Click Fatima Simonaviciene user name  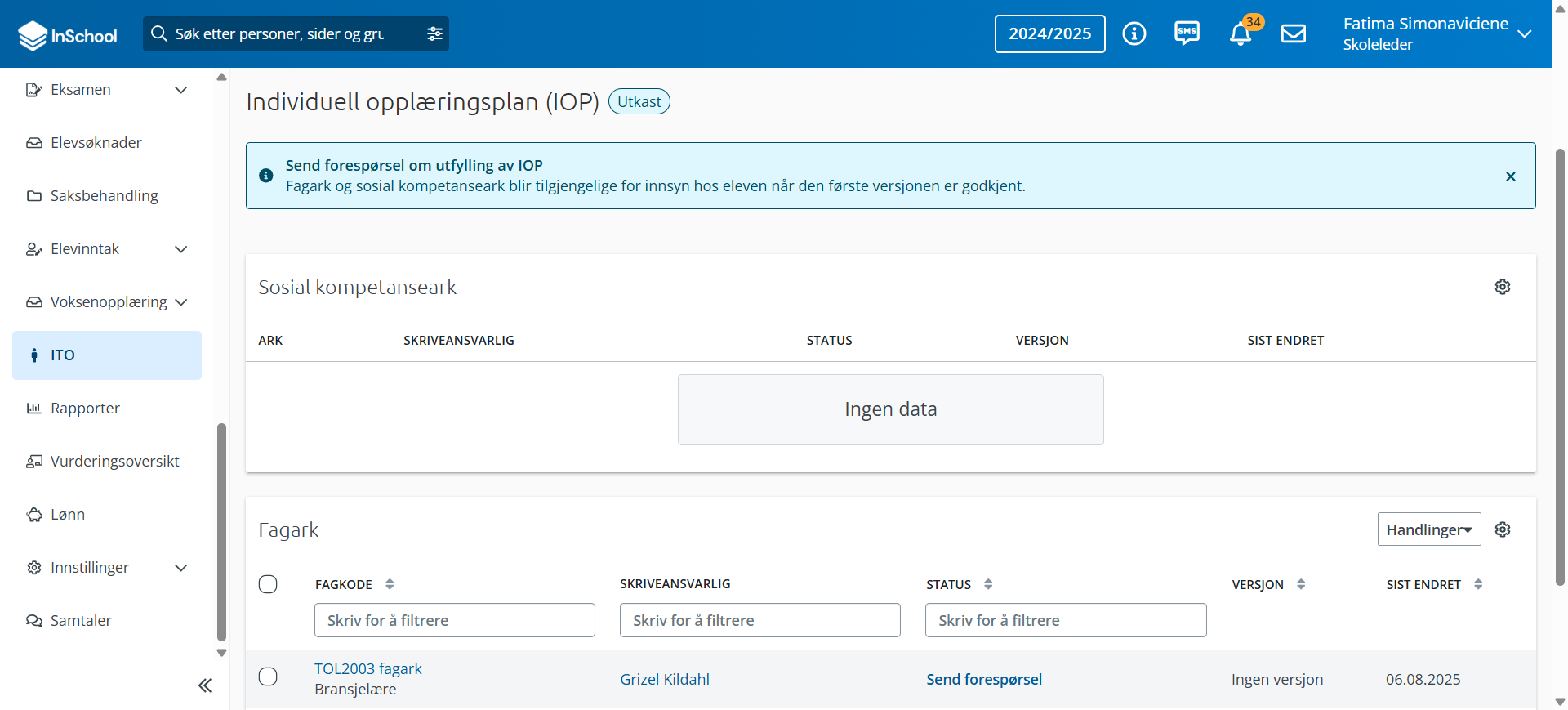(1426, 24)
